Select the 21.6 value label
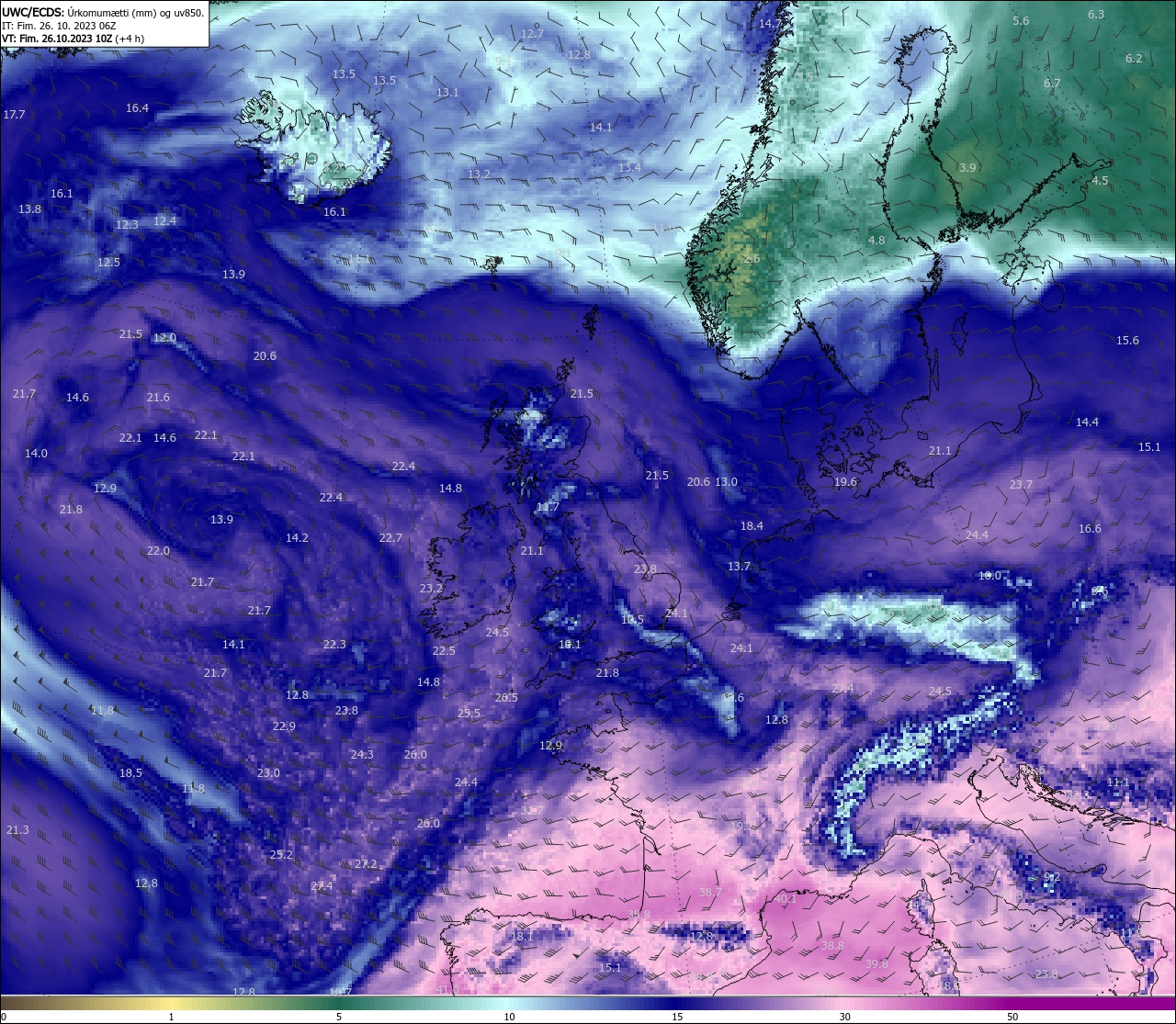Screen dimensions: 1176x1024 click(158, 398)
